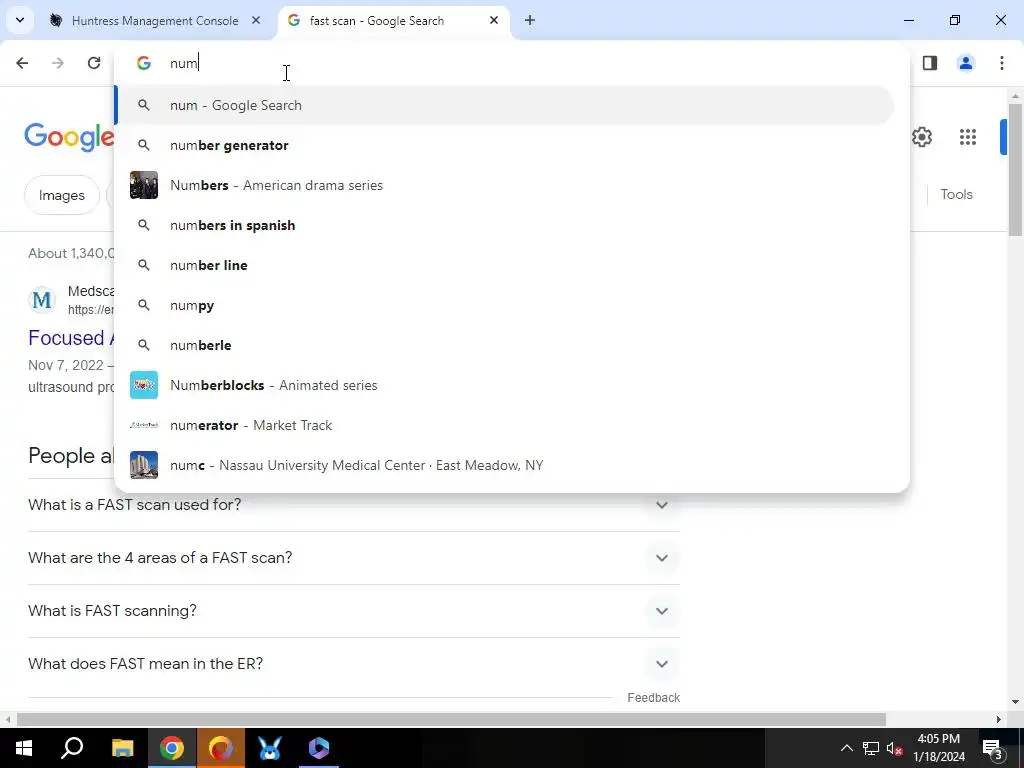1024x768 pixels.
Task: Choose 'Numberblocks - Animated series' suggestion
Action: pos(504,385)
